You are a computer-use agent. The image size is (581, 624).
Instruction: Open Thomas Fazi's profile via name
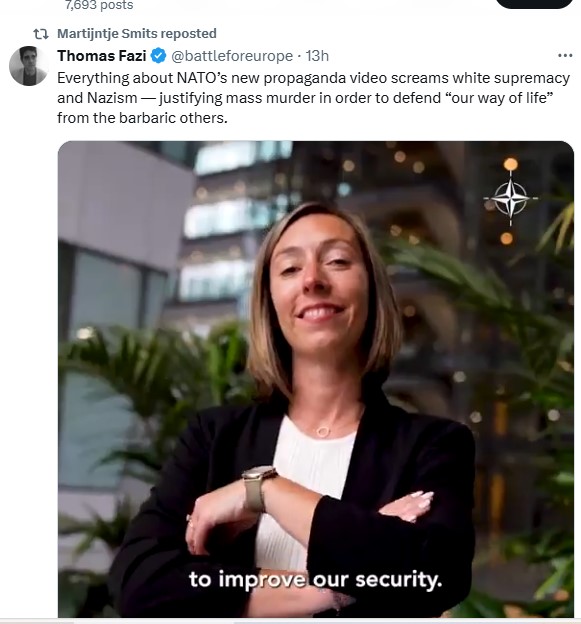[x=102, y=56]
